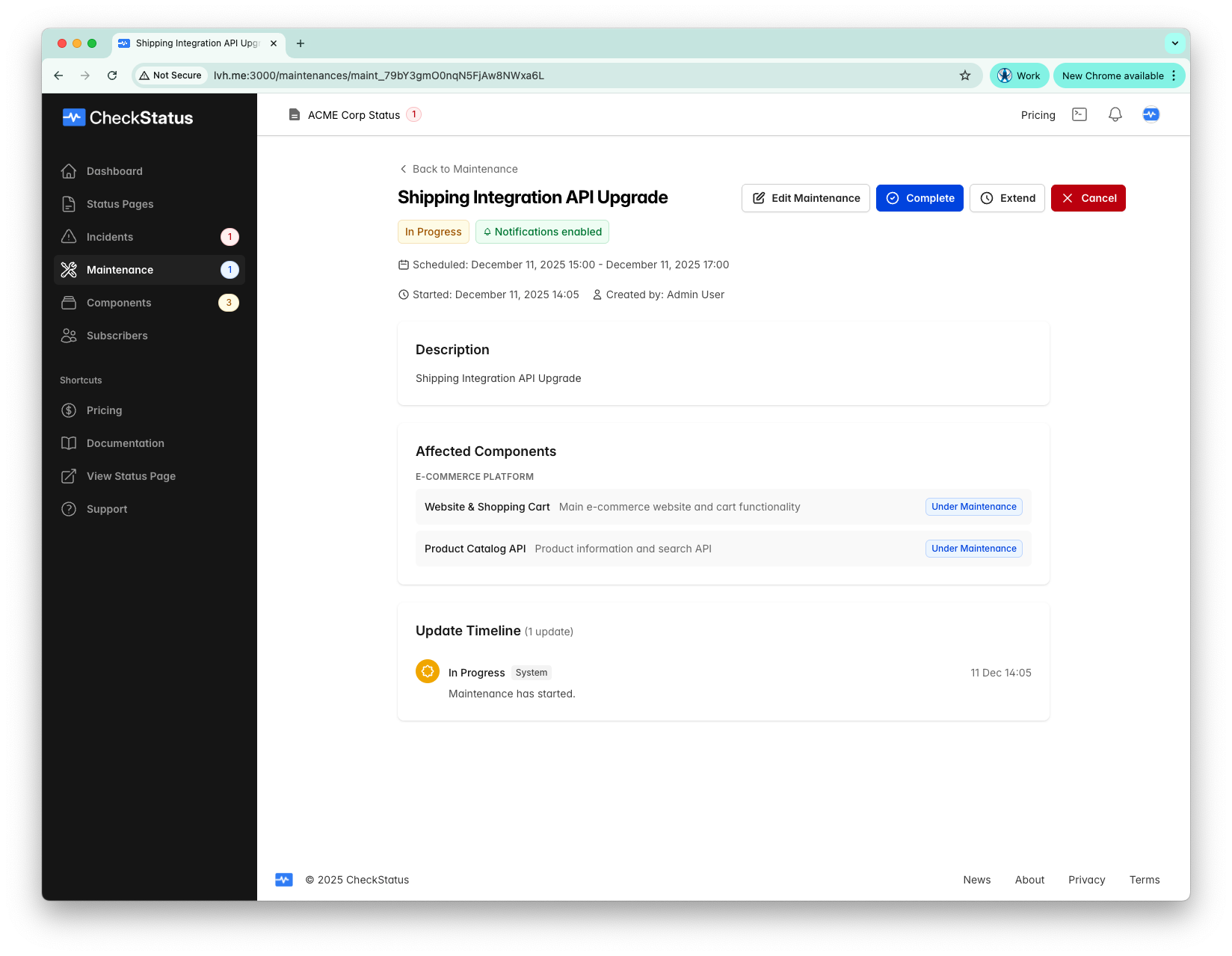1232x956 pixels.
Task: Click the Extend maintenance button
Action: tap(1007, 198)
